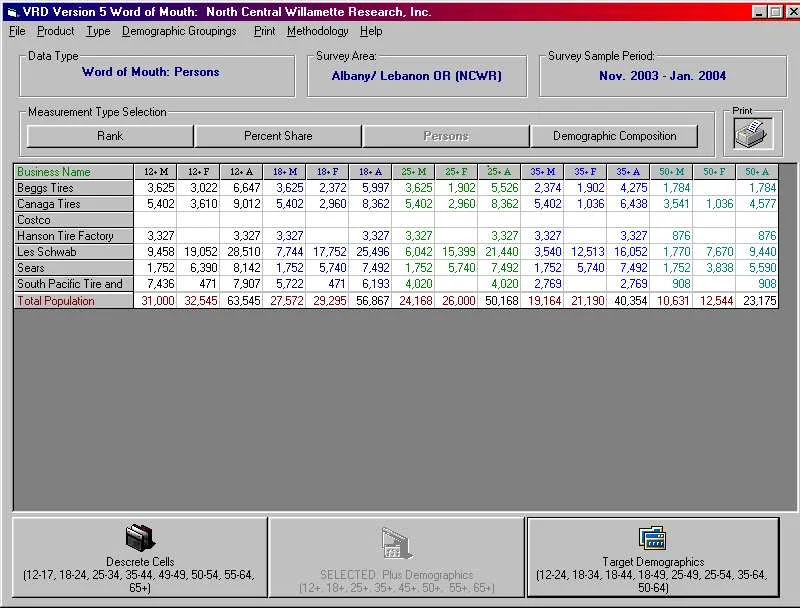Select the Sears row header

coord(73,268)
